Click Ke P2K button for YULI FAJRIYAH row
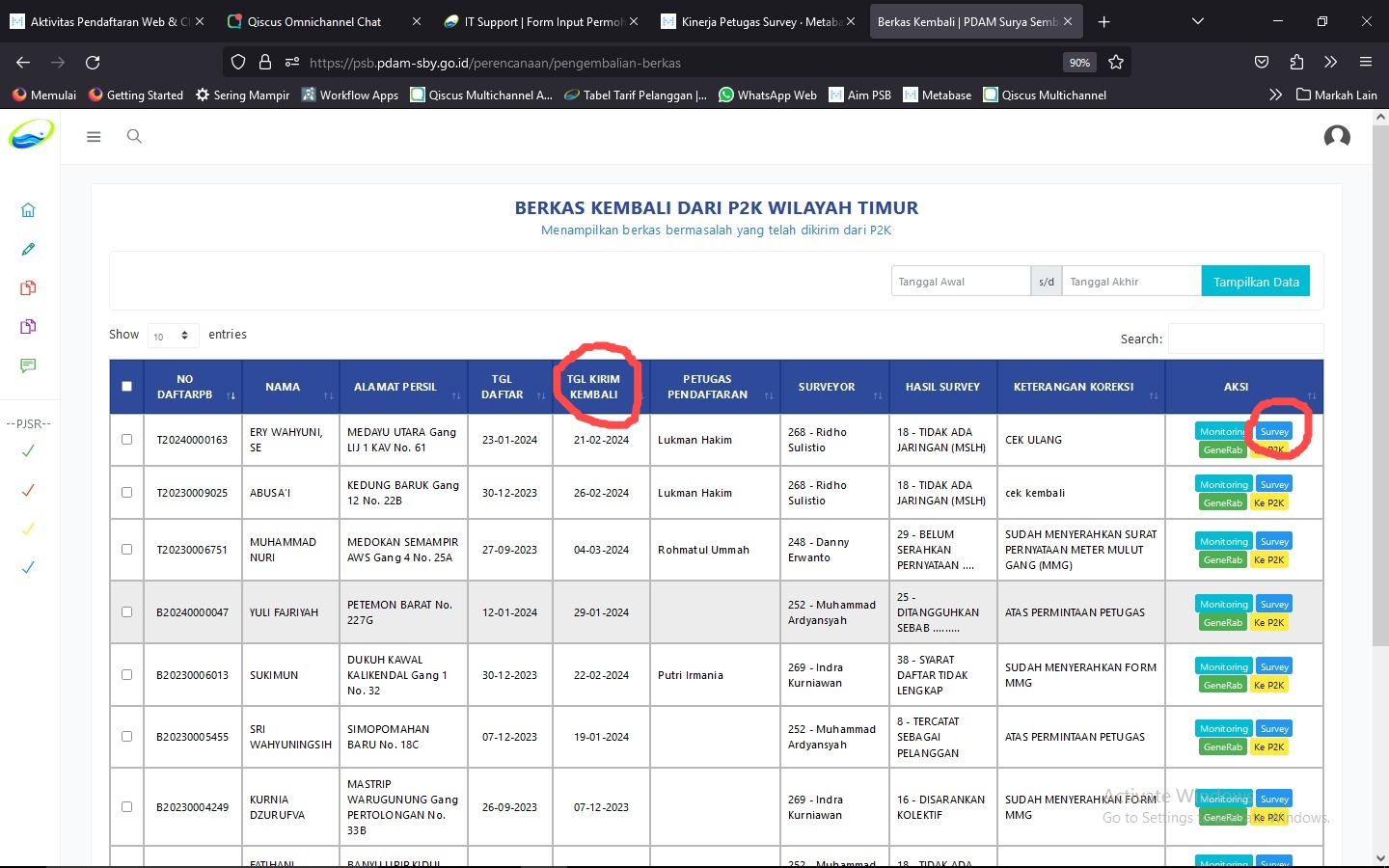Viewport: 1389px width, 868px height. coord(1268,622)
